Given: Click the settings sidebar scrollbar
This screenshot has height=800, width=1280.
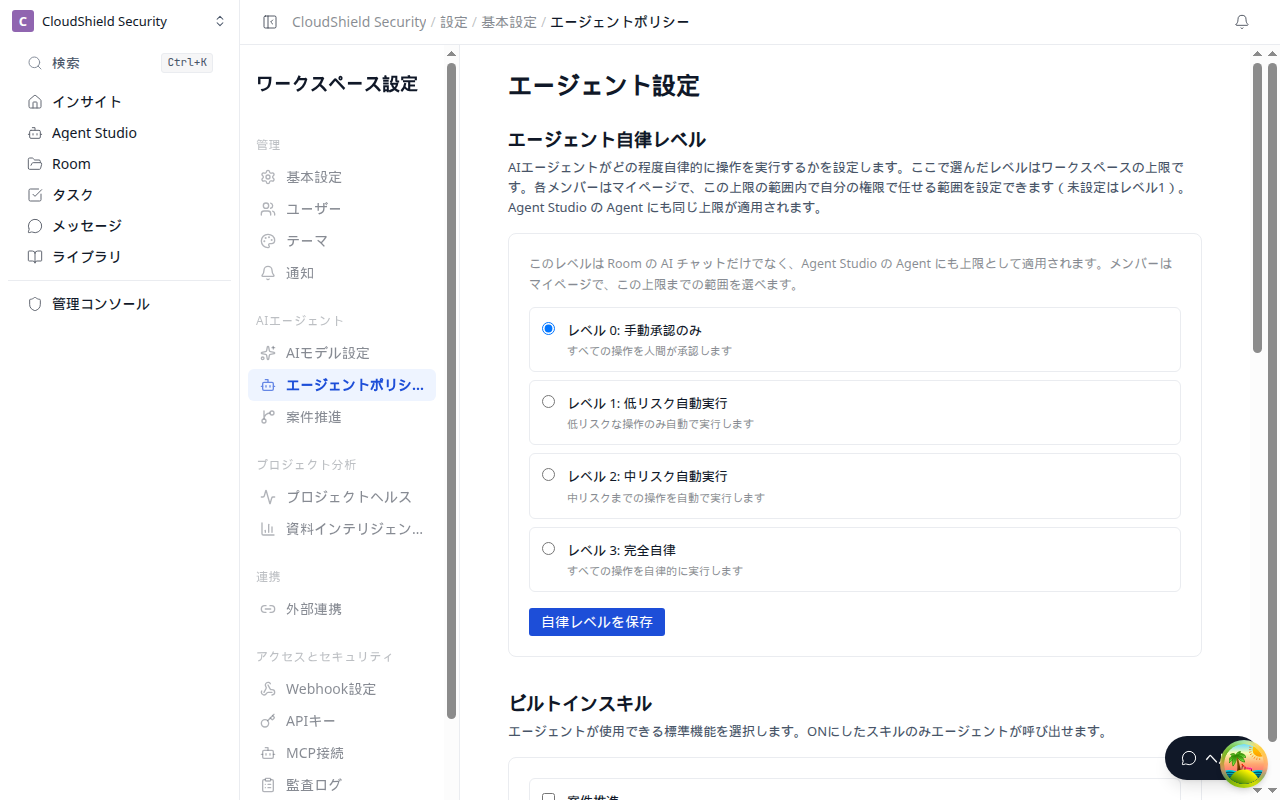Looking at the screenshot, I should pos(451,390).
